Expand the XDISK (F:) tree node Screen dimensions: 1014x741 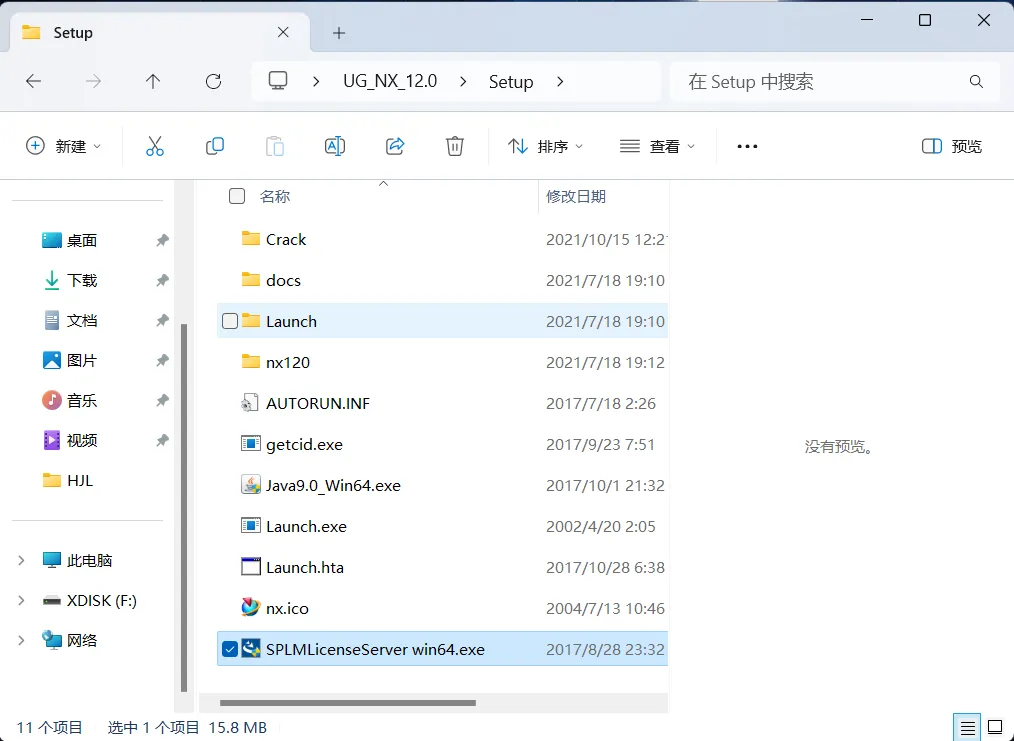[21, 600]
